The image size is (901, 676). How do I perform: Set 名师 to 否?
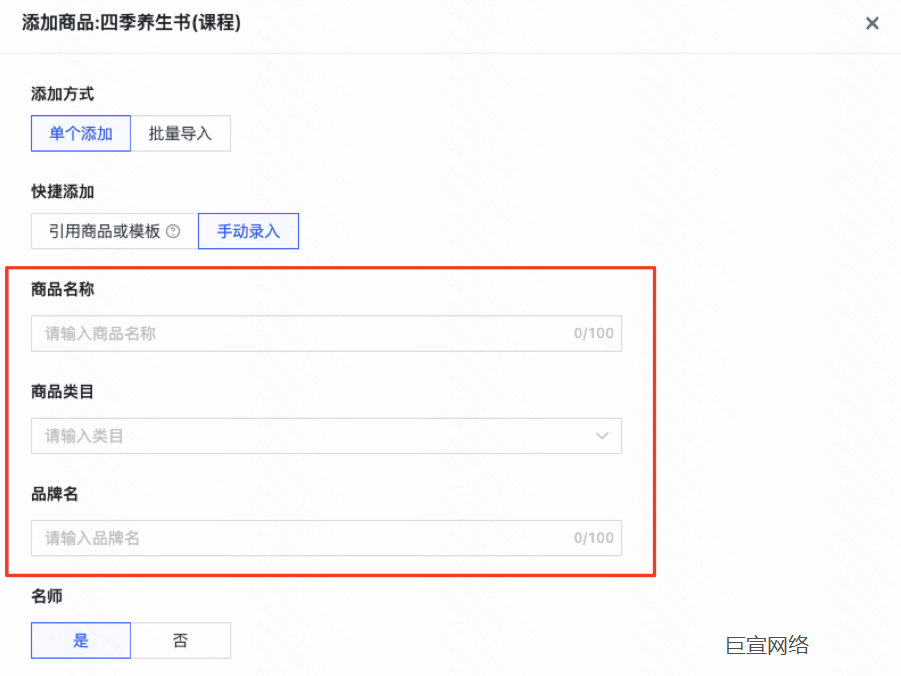coord(181,641)
